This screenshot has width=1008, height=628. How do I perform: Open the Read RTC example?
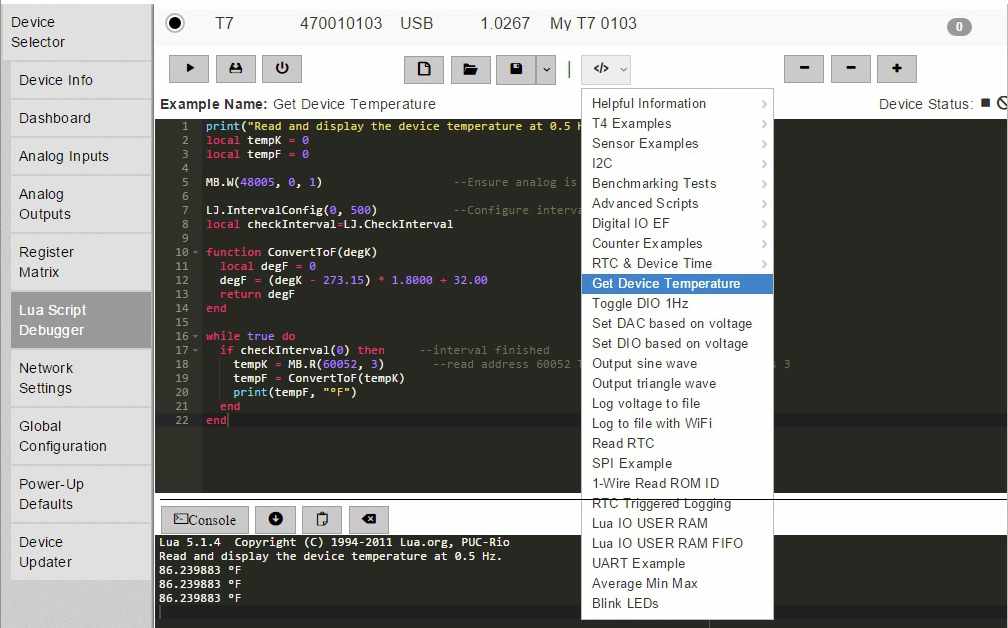pyautogui.click(x=623, y=443)
